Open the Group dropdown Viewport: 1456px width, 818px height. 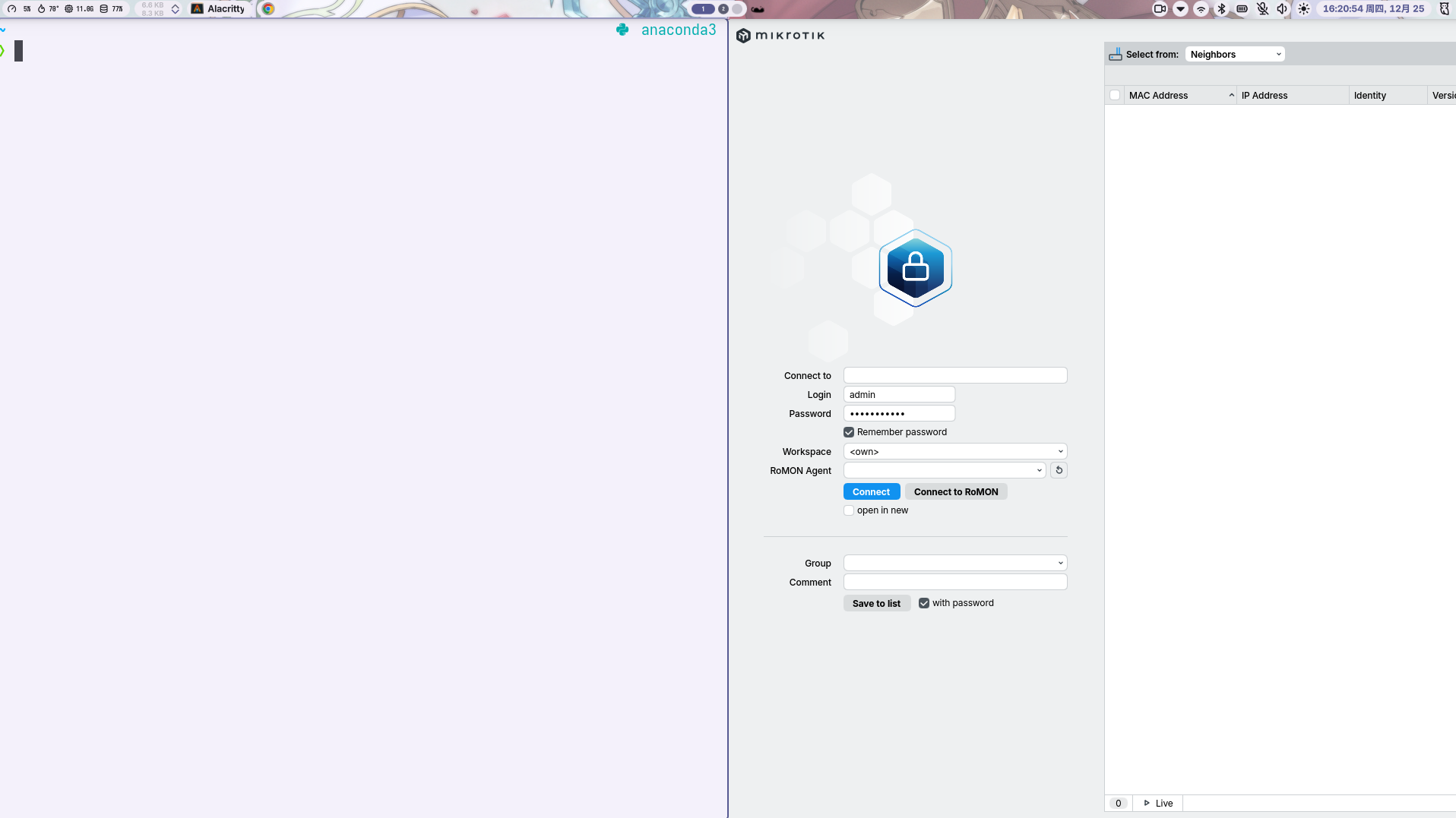click(955, 563)
